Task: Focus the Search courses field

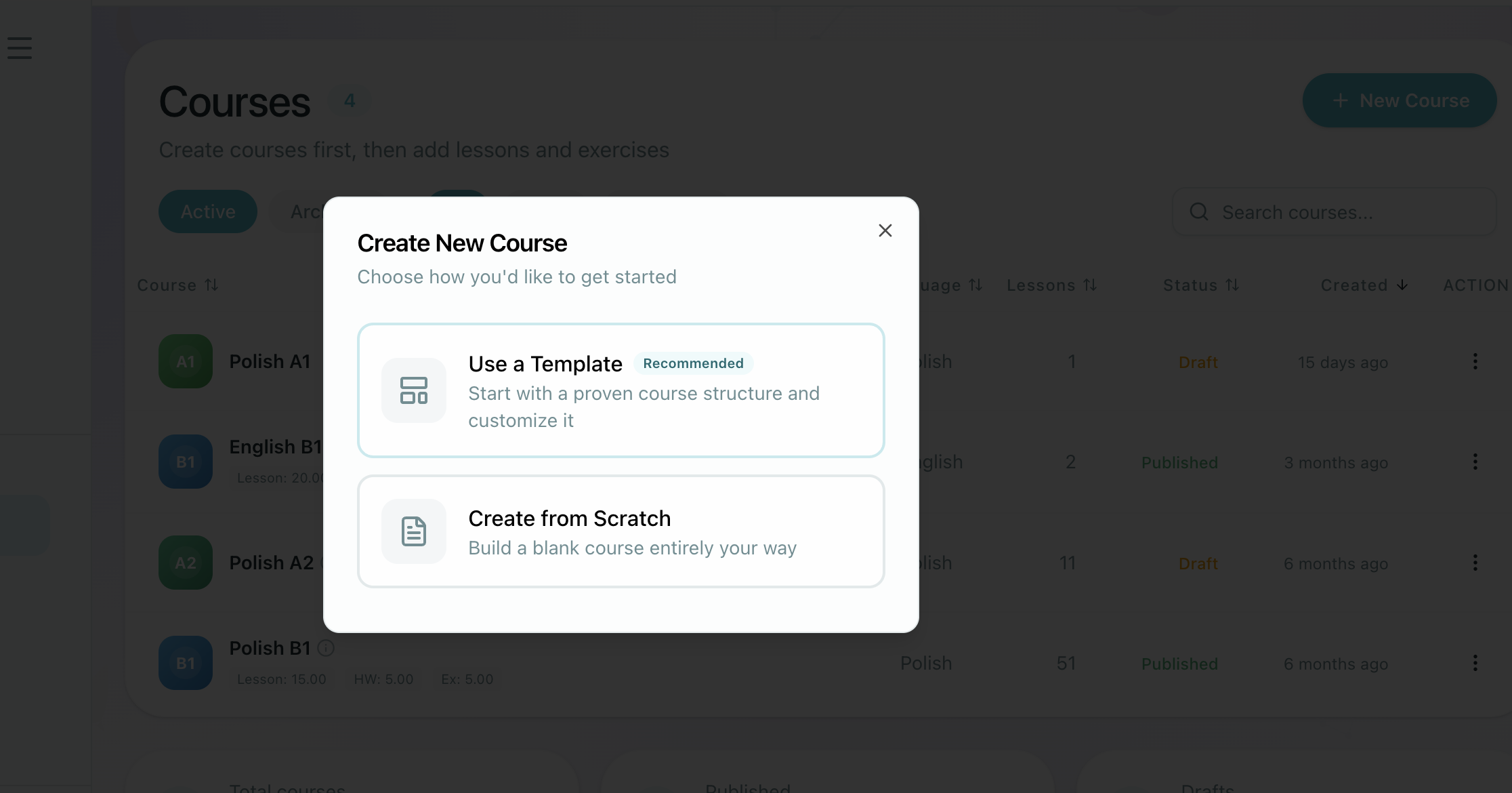Action: (1348, 212)
